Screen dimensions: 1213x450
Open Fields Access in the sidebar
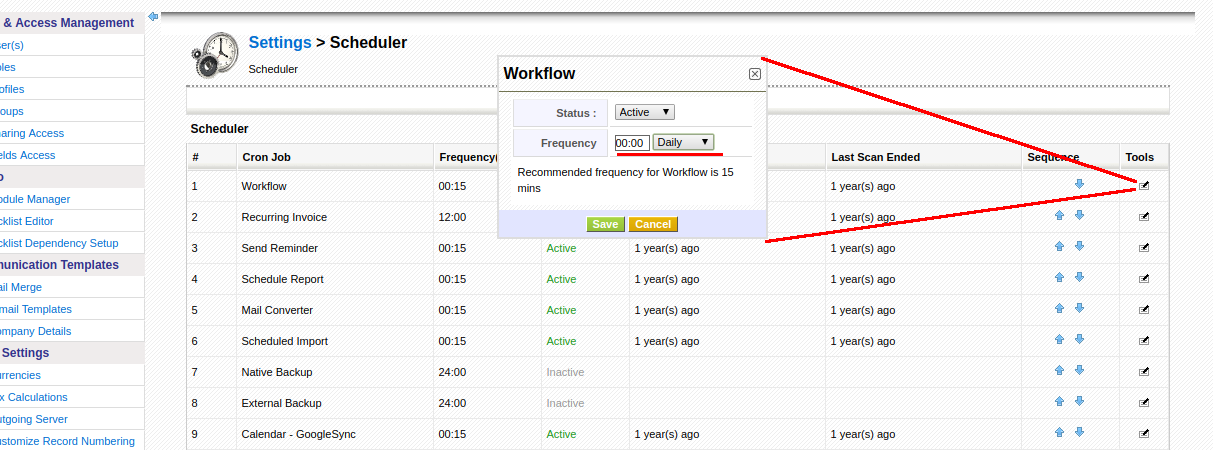(x=26, y=155)
